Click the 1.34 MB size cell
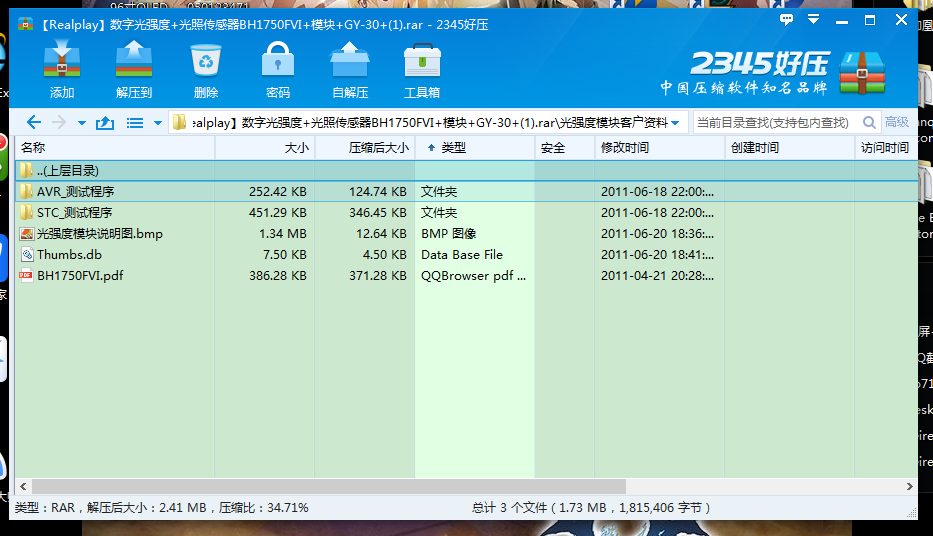The height and width of the screenshot is (536, 933). point(283,234)
